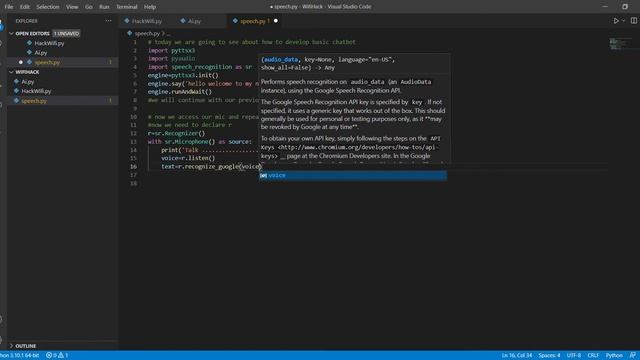640x360 pixels.
Task: Click the '1 UNSAVED' badge
Action: click(67, 33)
